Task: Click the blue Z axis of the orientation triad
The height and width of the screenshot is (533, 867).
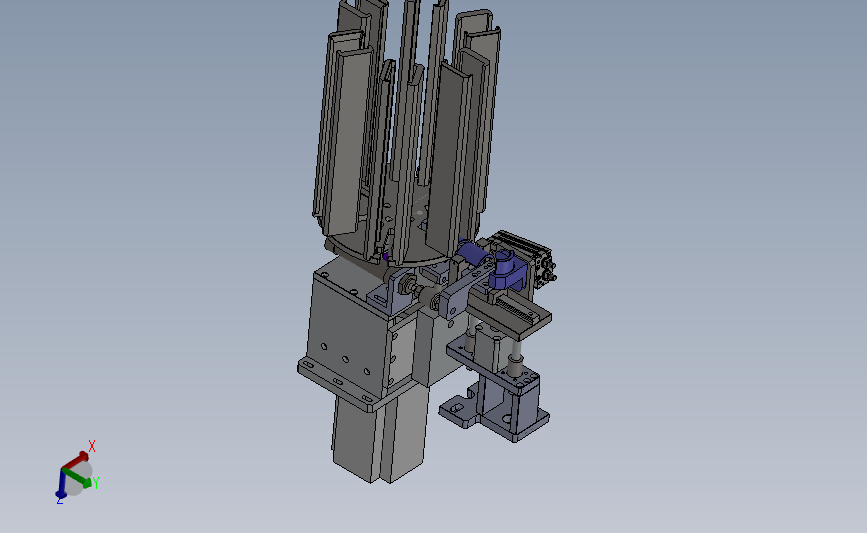Action: click(61, 483)
